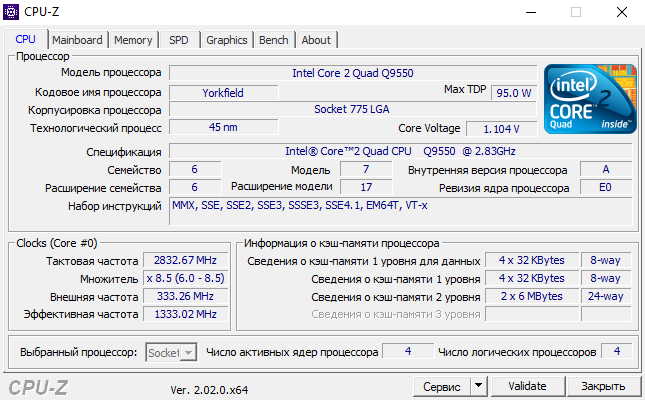Click the L2 cache value 2 x 6 MBytes
This screenshot has width=645, height=400.
click(532, 296)
